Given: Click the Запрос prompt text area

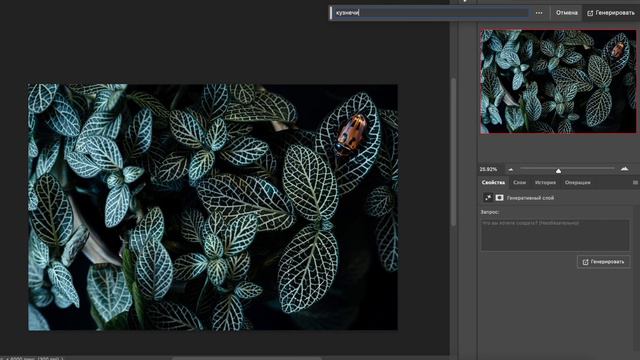Looking at the screenshot, I should pos(555,235).
